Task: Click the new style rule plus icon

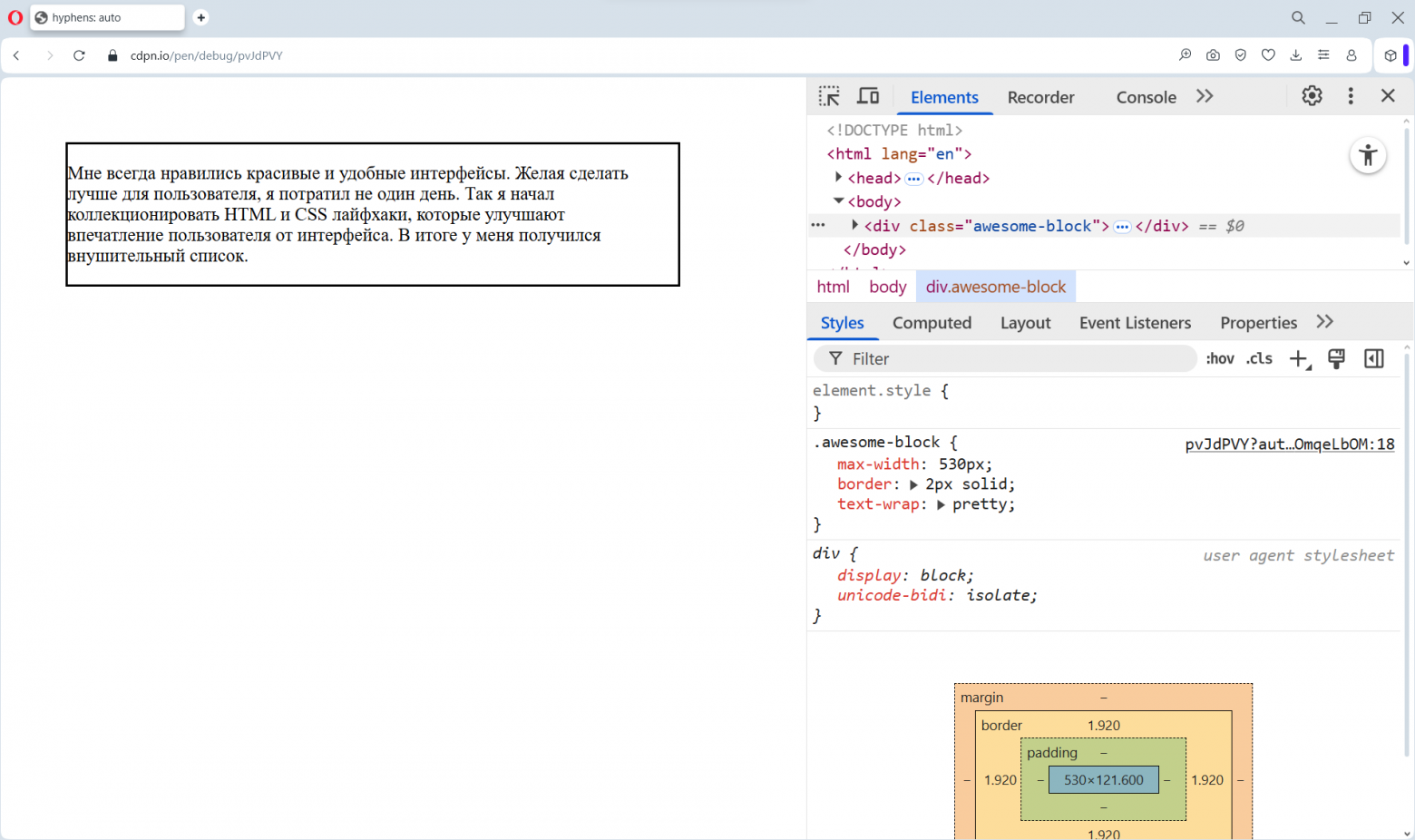Action: tap(1299, 359)
